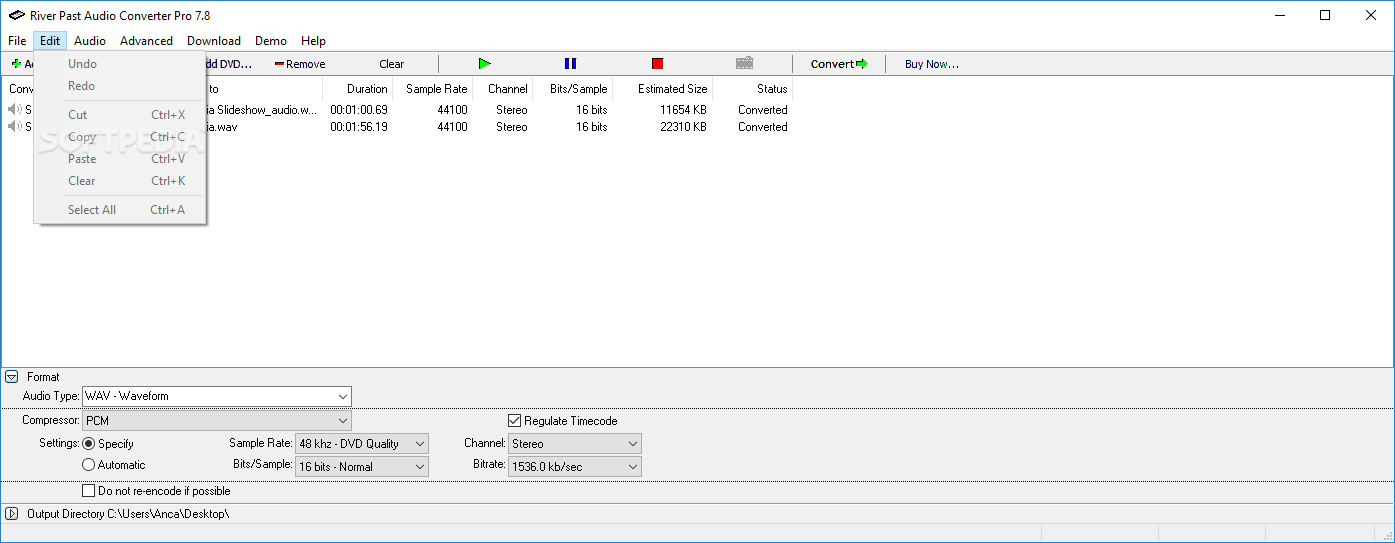Choose Undo in the Edit menu
Viewport: 1395px width, 543px height.
(120, 64)
